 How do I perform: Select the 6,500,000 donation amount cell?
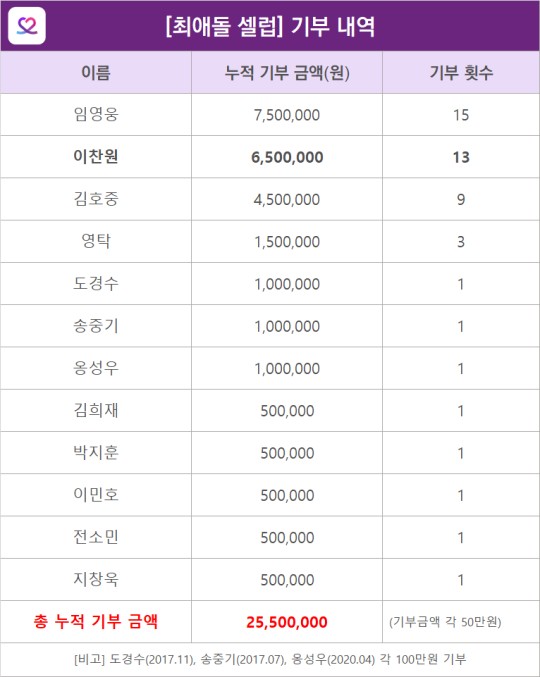click(287, 157)
